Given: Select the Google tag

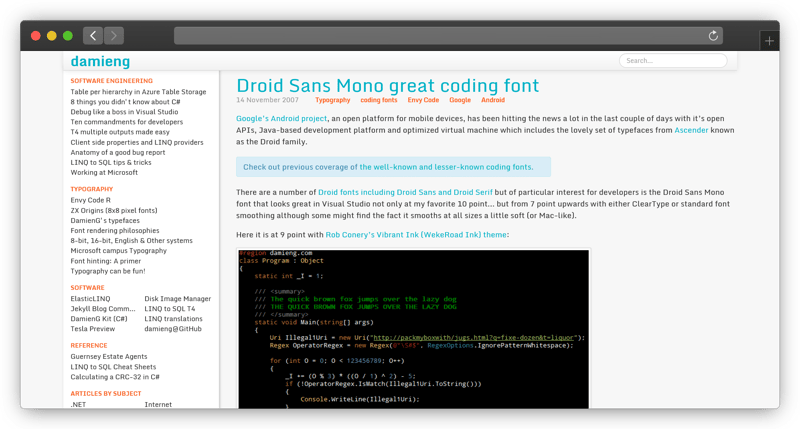Looking at the screenshot, I should 460,100.
